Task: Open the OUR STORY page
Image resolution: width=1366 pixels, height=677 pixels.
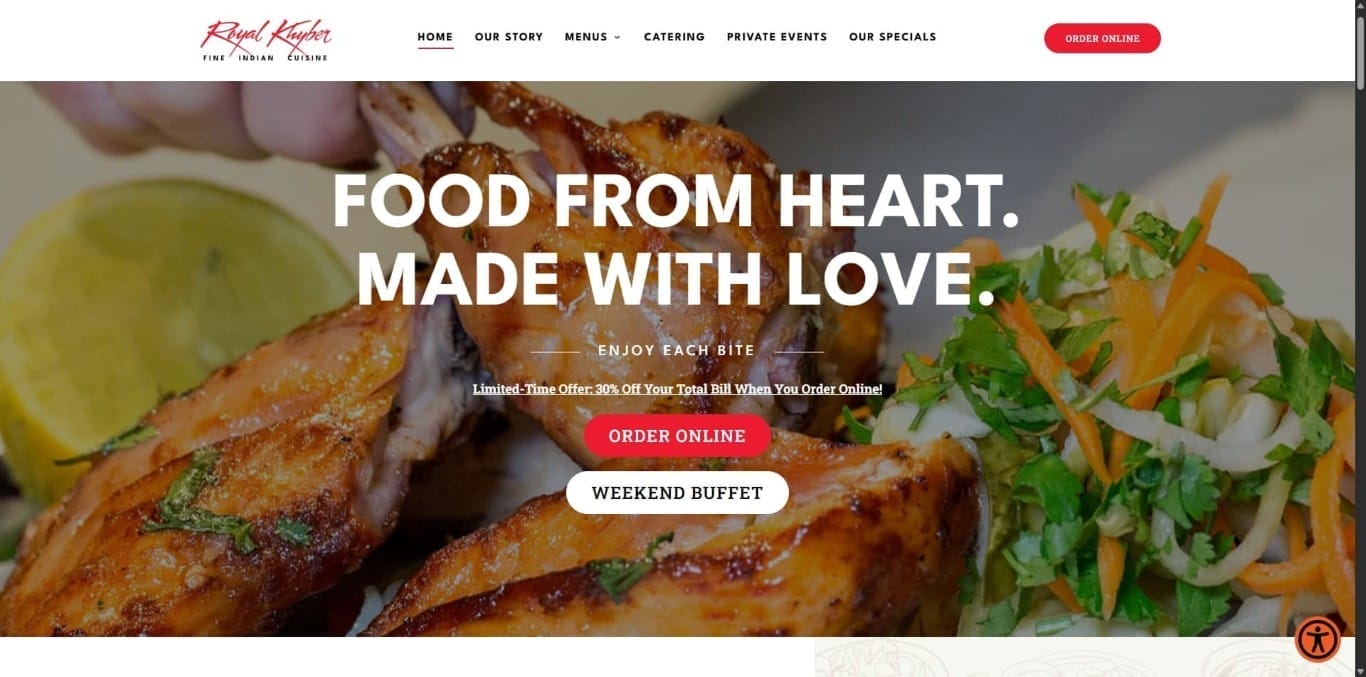Action: coord(509,37)
